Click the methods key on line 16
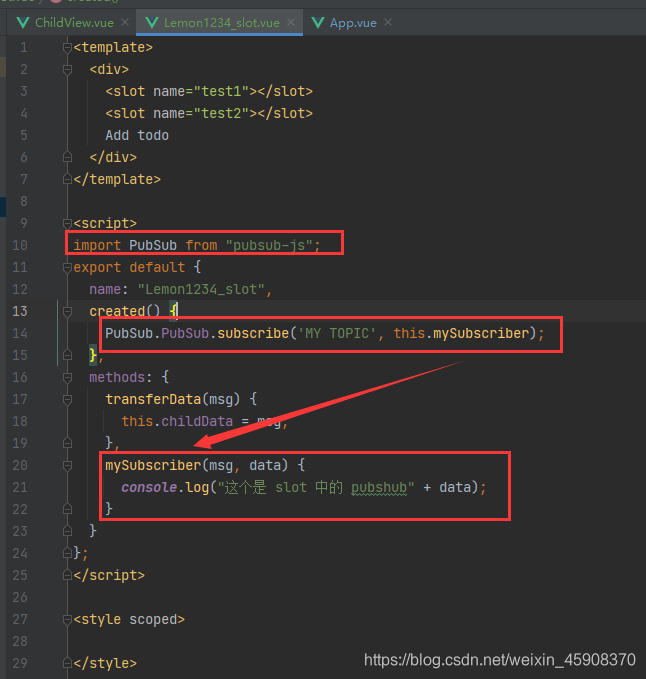646x679 pixels. click(x=117, y=378)
